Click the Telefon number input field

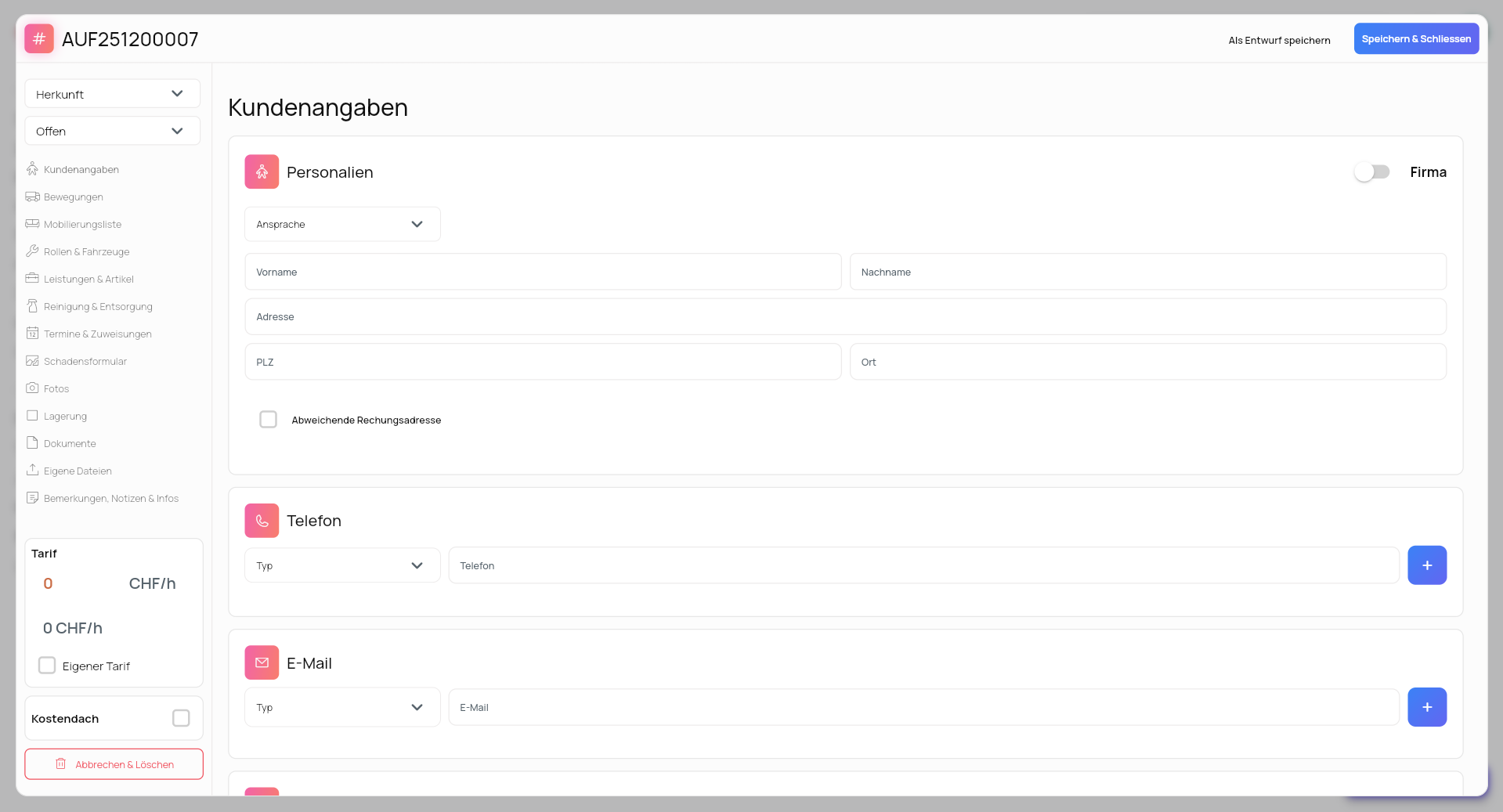click(923, 565)
